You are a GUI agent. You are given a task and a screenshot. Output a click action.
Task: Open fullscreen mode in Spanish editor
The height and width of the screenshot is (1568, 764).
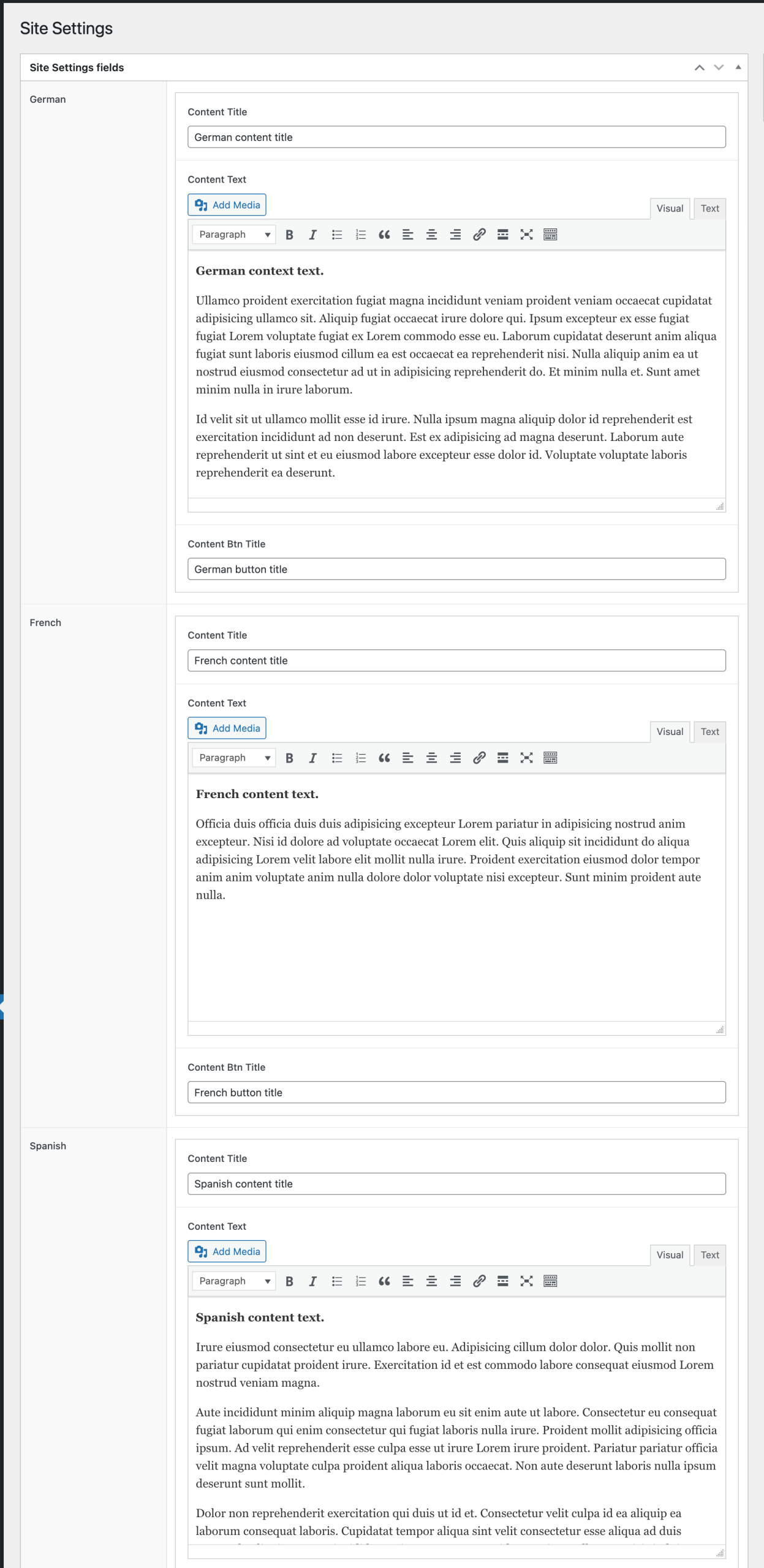point(526,1281)
